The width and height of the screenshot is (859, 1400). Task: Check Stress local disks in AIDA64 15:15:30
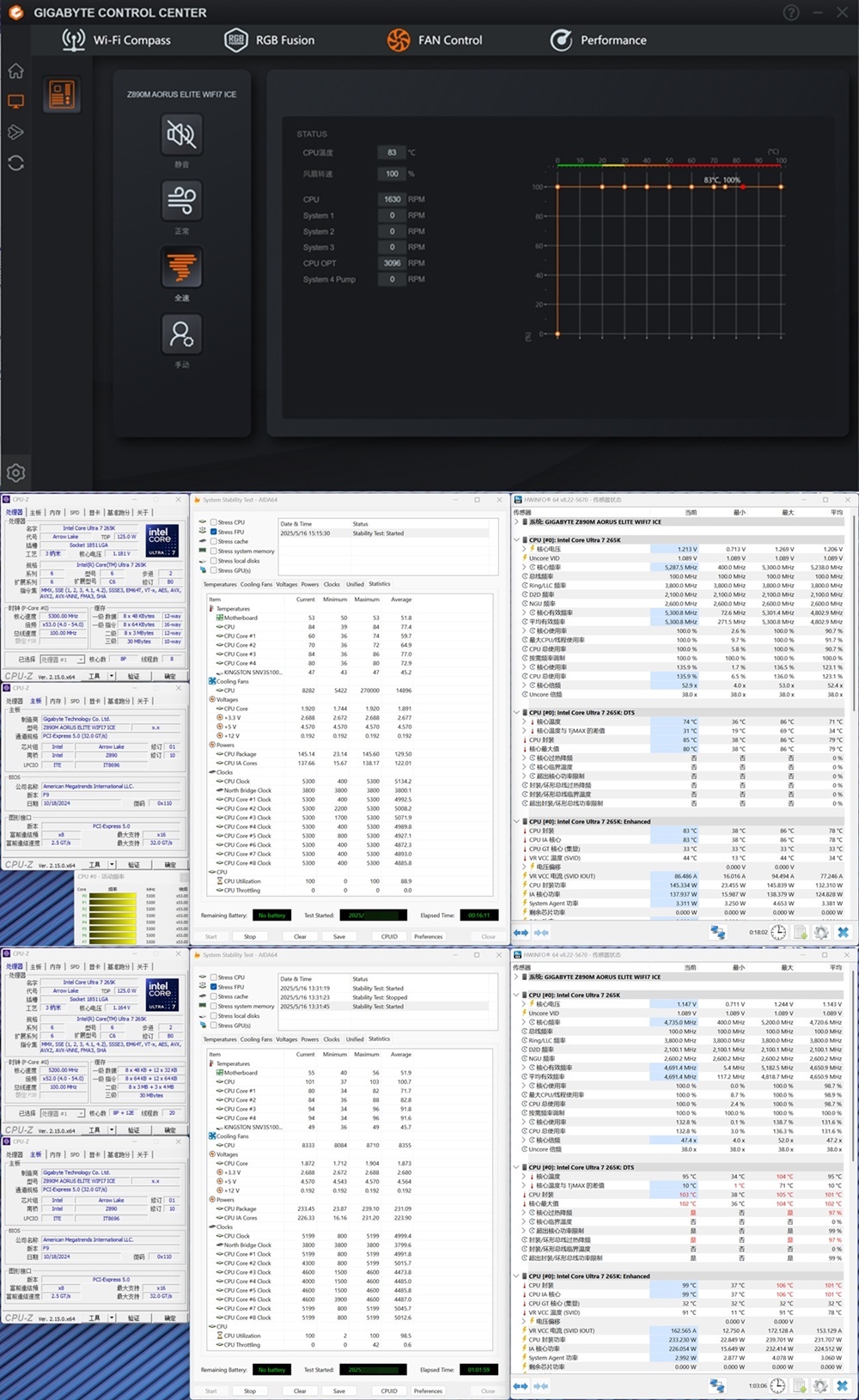tap(213, 561)
